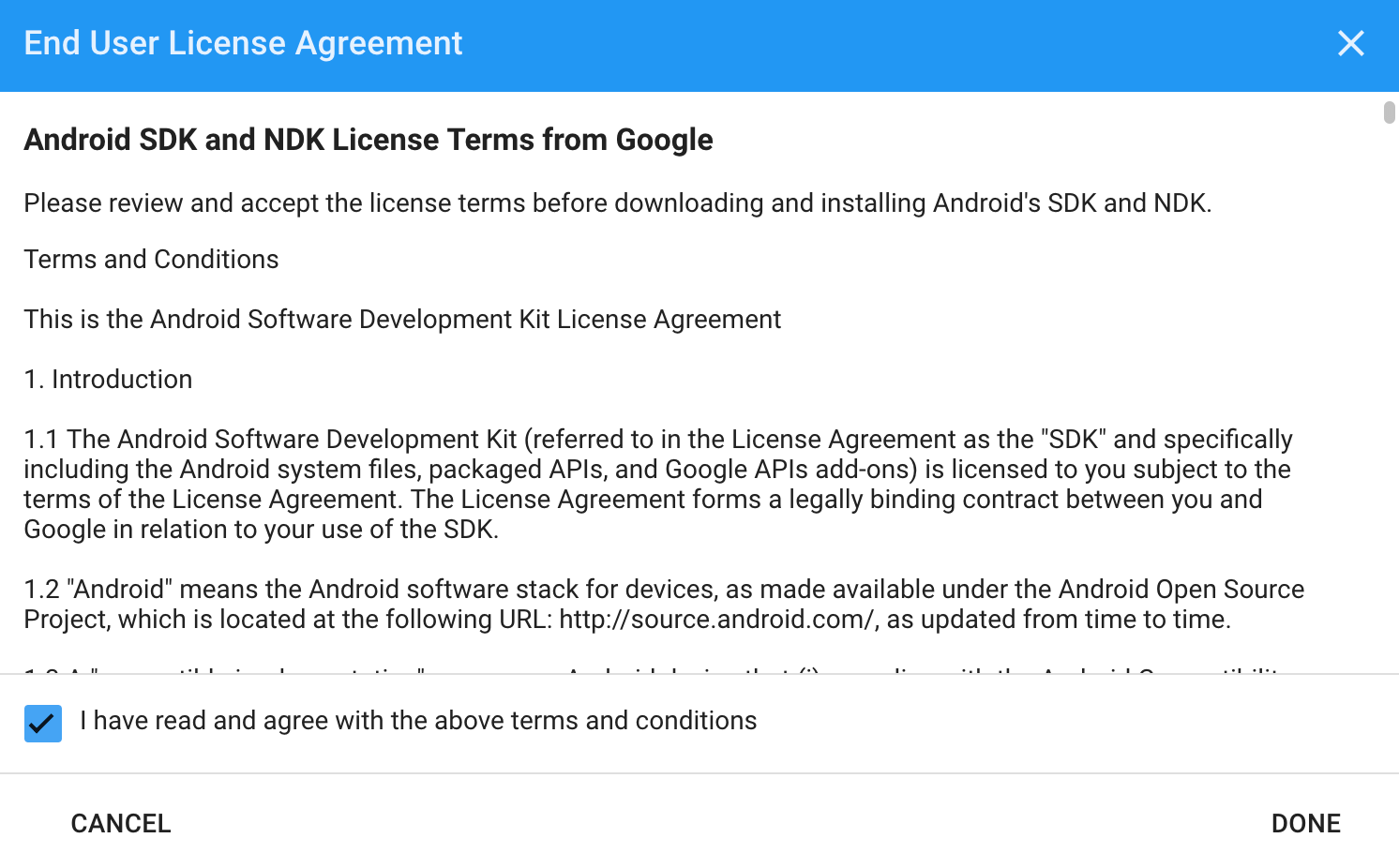The width and height of the screenshot is (1399, 868).
Task: Click the CANCEL button
Action: [x=121, y=823]
